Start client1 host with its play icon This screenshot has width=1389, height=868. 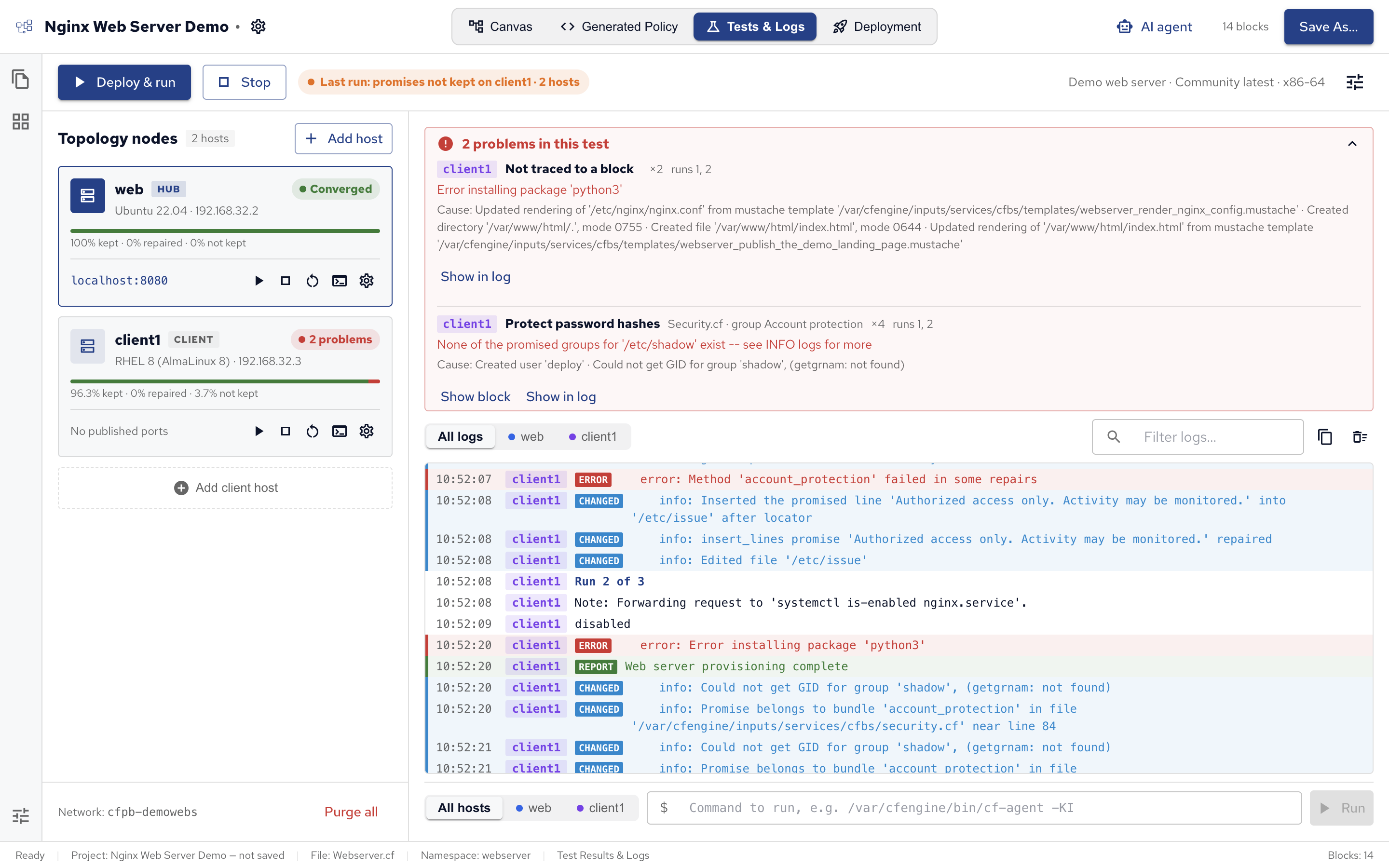pos(259,431)
